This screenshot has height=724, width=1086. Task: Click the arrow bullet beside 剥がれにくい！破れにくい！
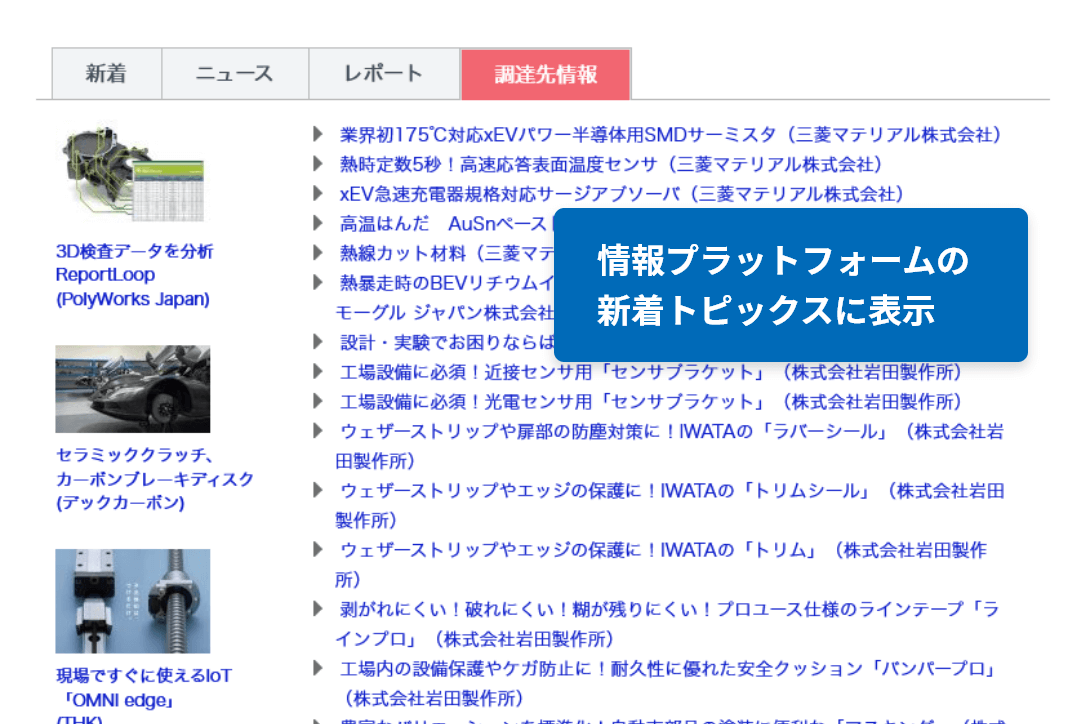[317, 609]
